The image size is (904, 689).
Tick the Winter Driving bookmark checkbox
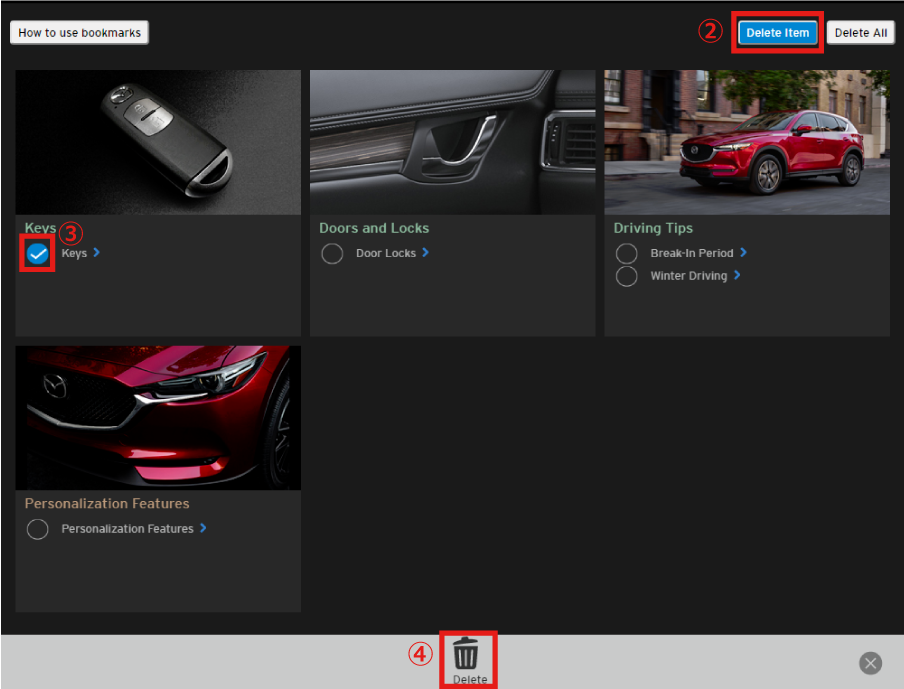click(626, 276)
